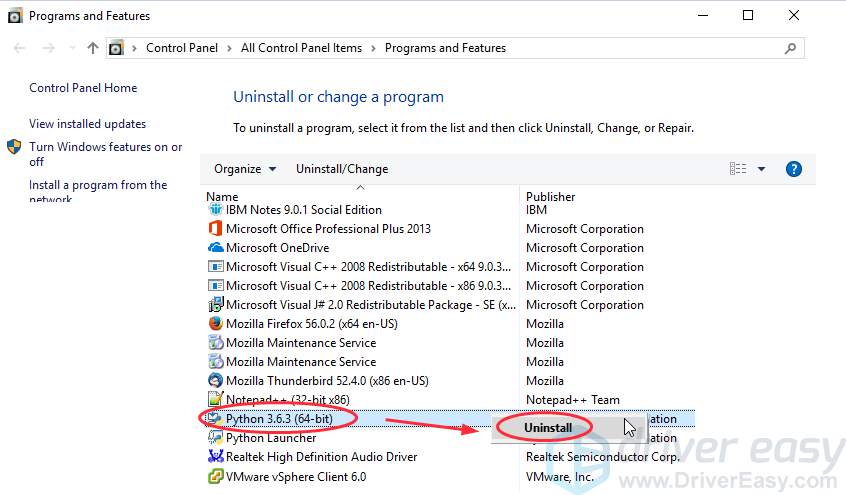Open help with the blue question mark
846x495 pixels.
794,169
